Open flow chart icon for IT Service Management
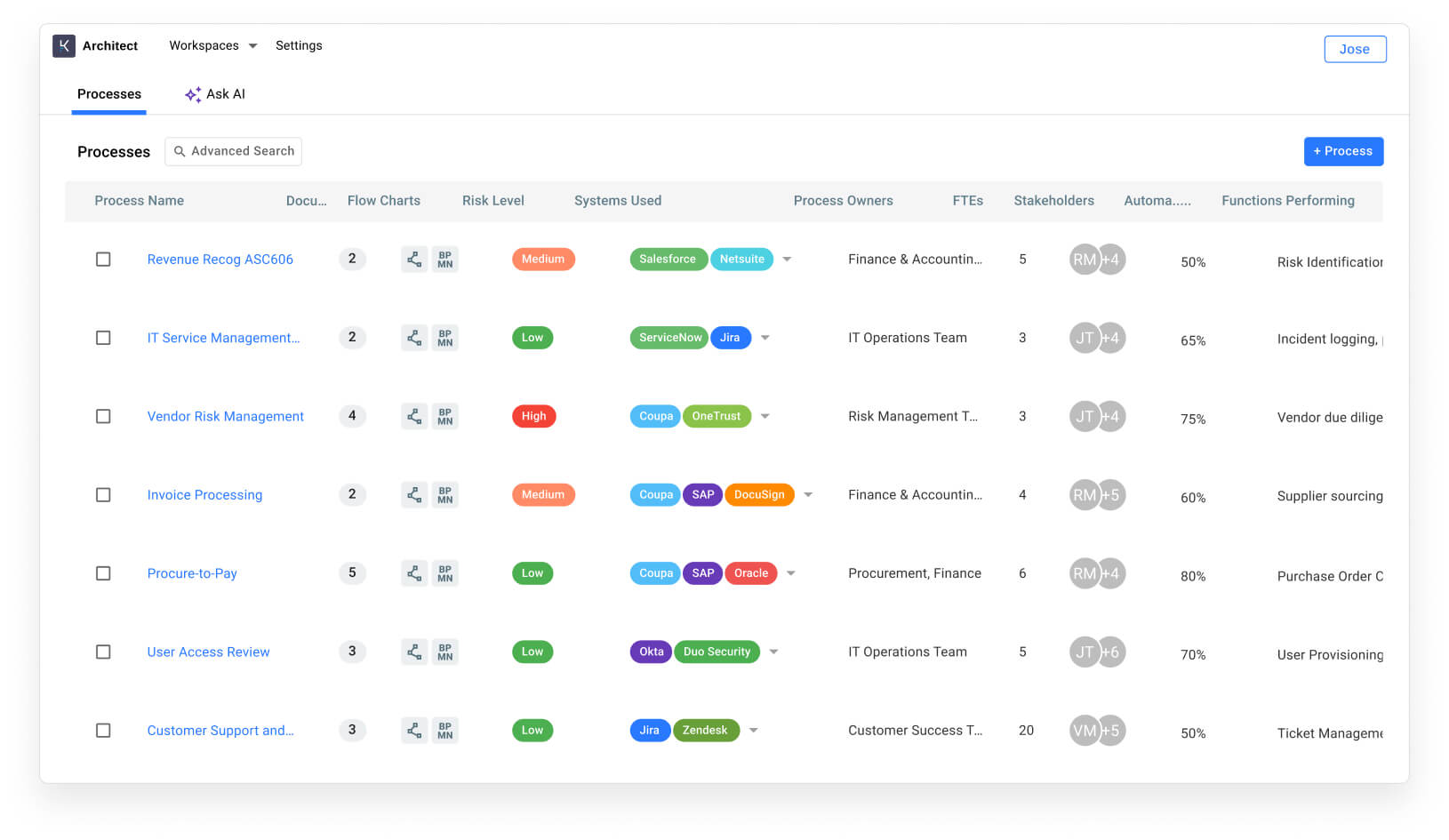The image size is (1449, 840). 414,338
